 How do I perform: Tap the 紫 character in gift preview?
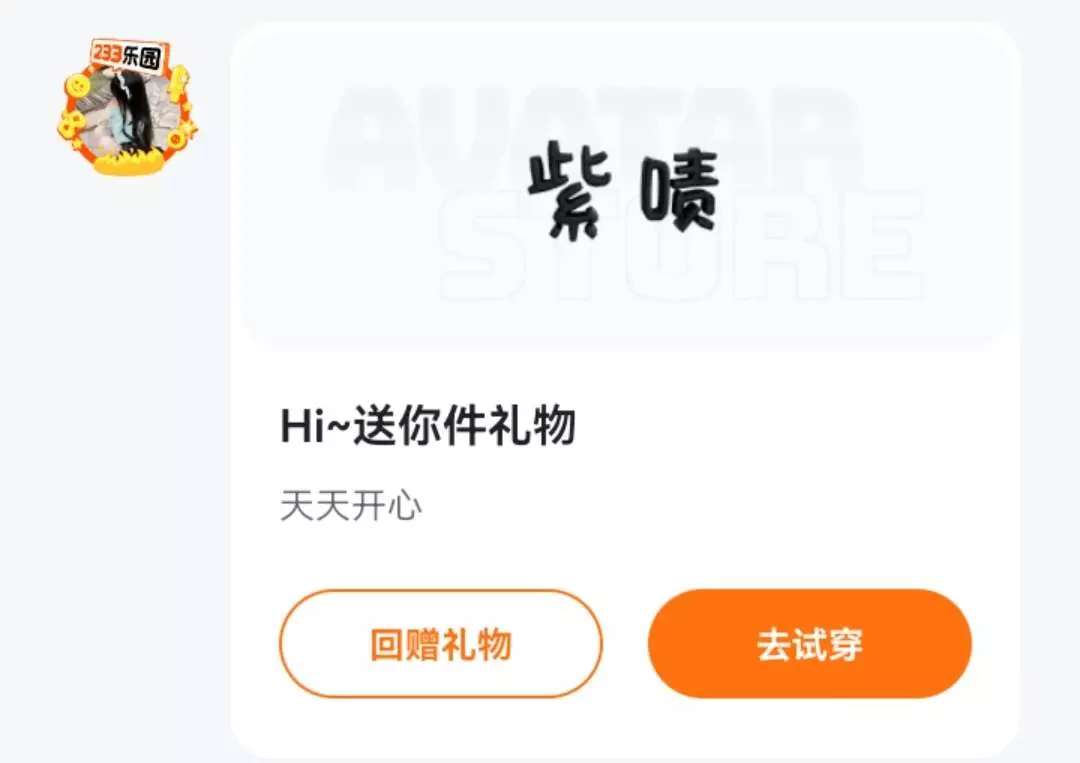(x=569, y=189)
